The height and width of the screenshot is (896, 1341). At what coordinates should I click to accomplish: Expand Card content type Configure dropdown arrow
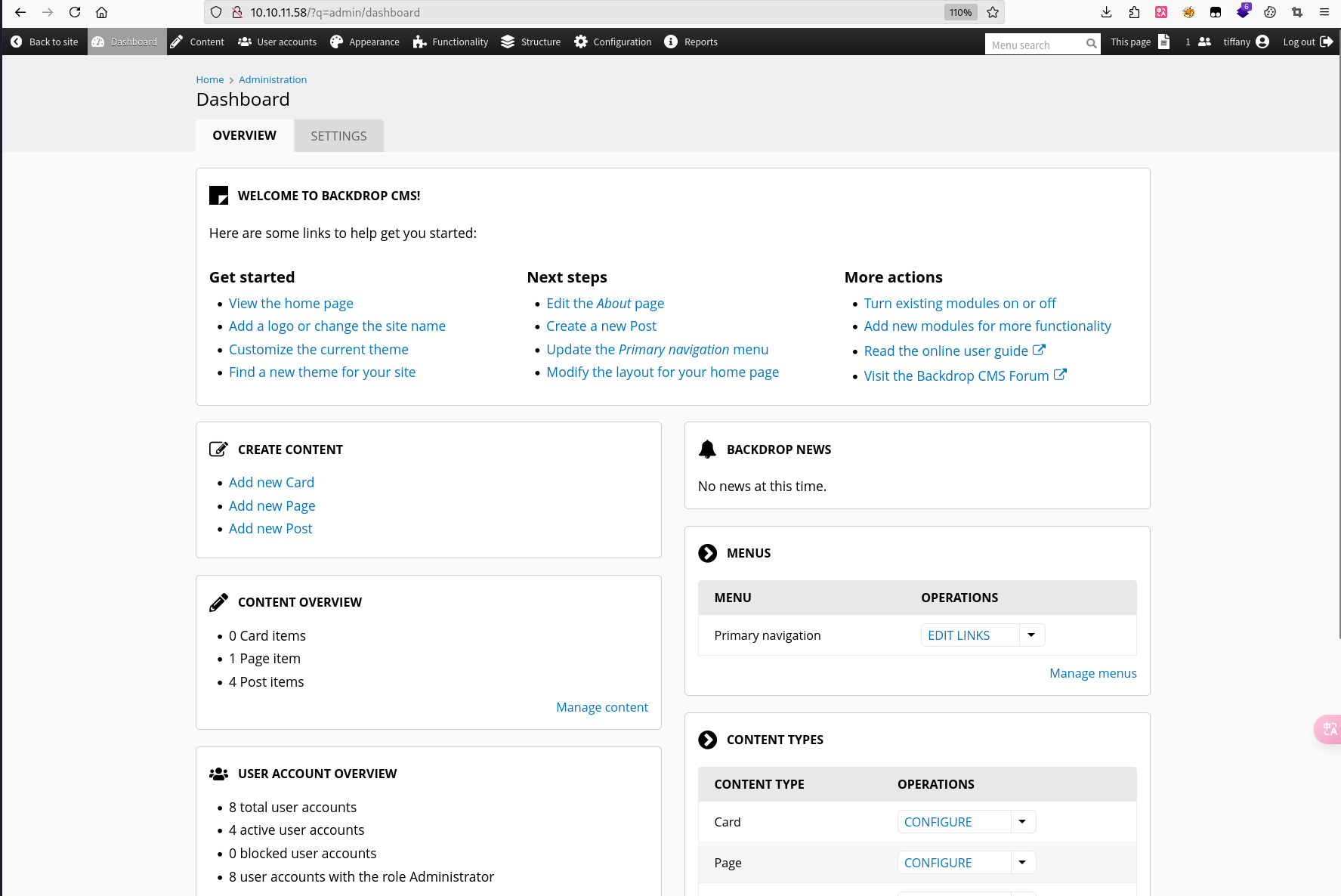[1022, 822]
